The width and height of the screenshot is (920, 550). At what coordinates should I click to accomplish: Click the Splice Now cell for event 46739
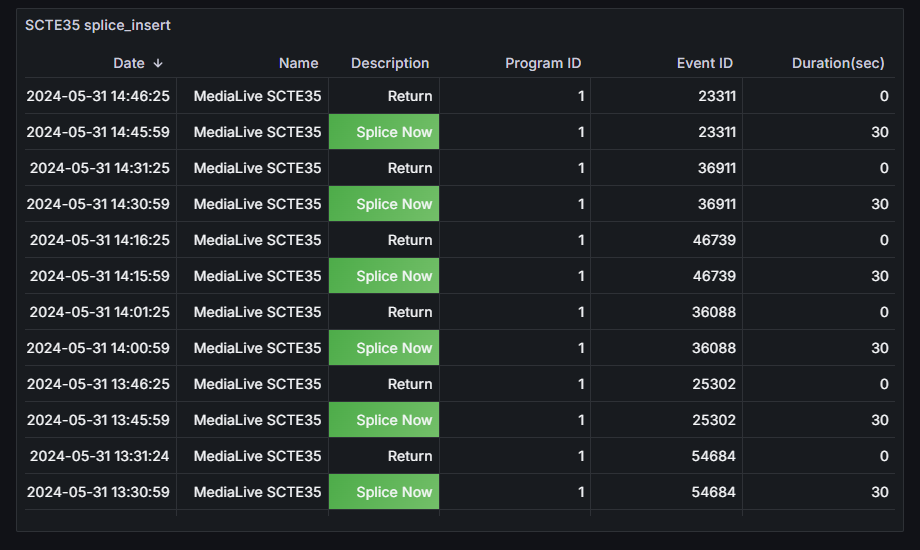(x=394, y=276)
